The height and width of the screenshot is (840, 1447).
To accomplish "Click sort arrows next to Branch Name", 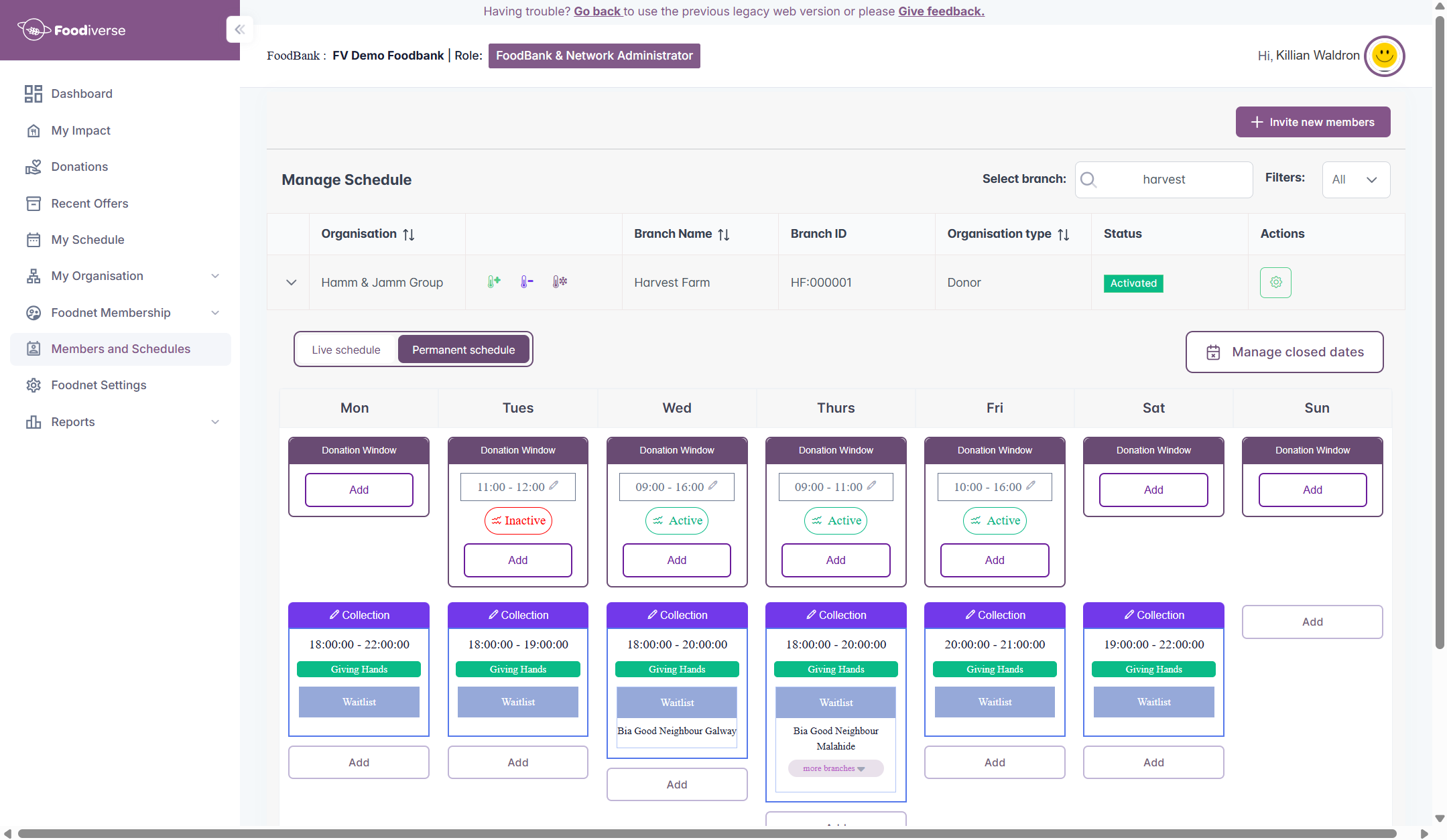I will pyautogui.click(x=724, y=234).
